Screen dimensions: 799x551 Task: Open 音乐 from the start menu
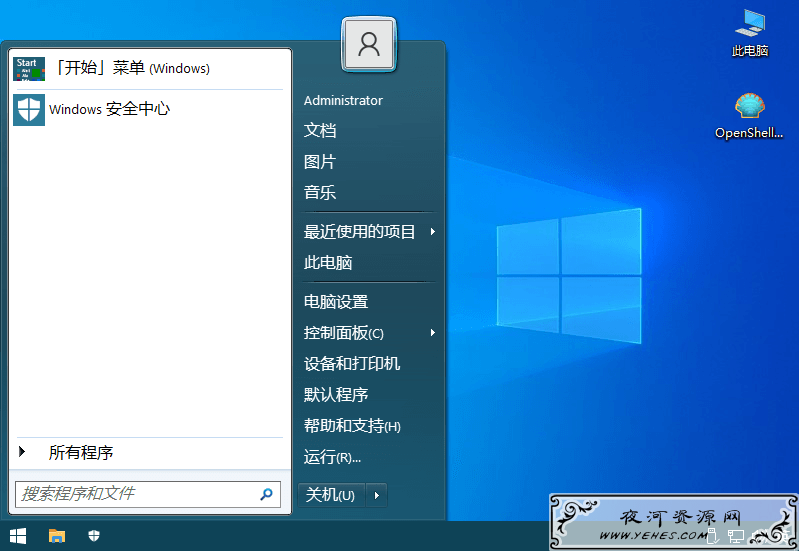point(320,192)
